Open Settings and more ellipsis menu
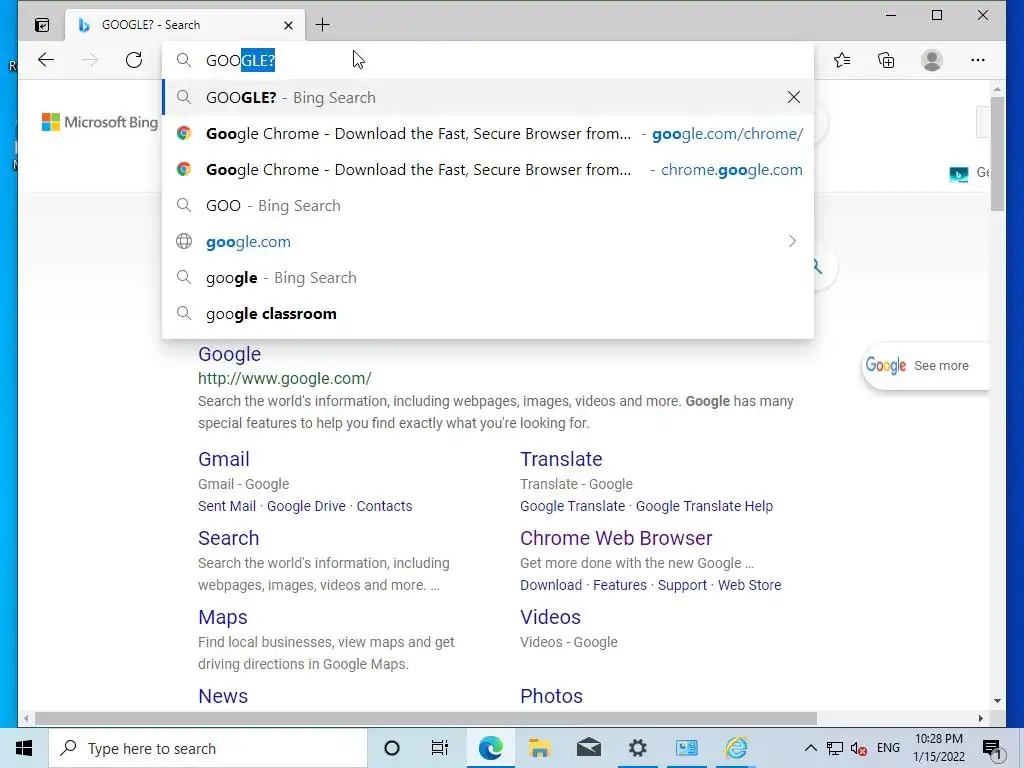Viewport: 1024px width, 768px height. [x=978, y=60]
